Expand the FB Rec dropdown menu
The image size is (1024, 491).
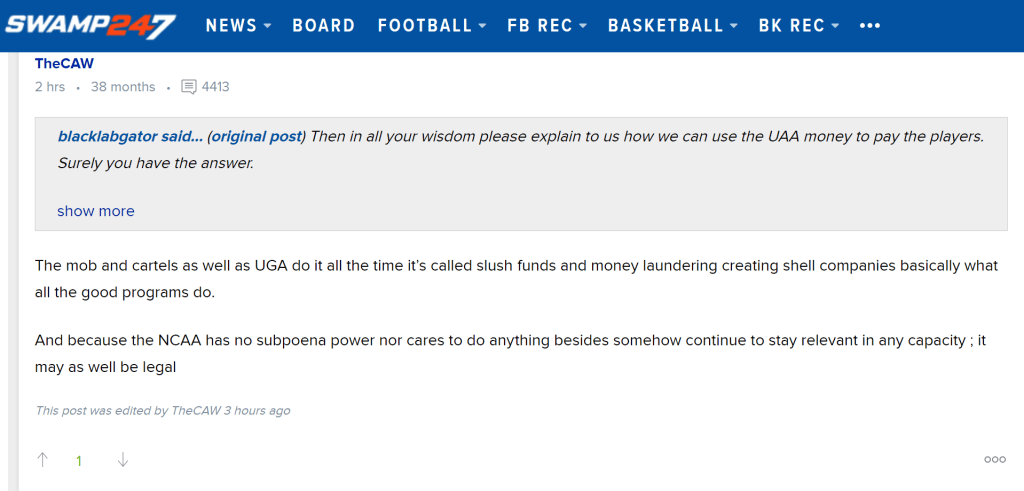point(547,26)
